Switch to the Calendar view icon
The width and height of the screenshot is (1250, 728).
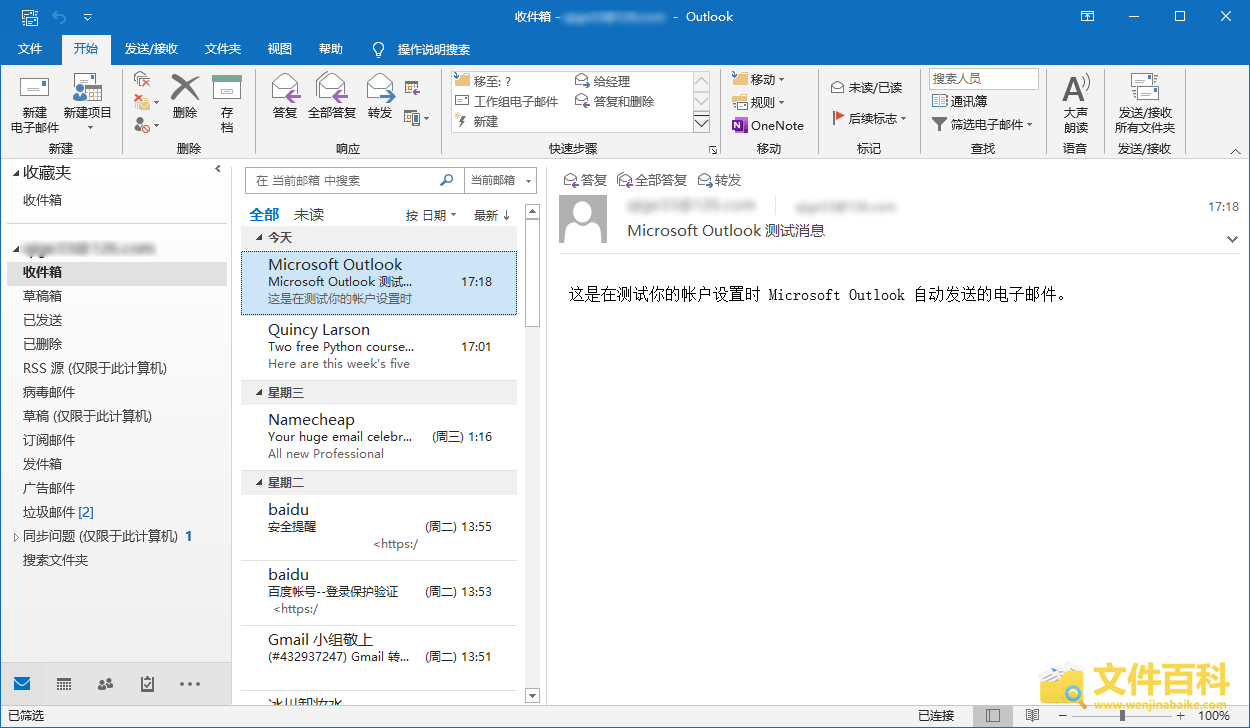point(64,684)
